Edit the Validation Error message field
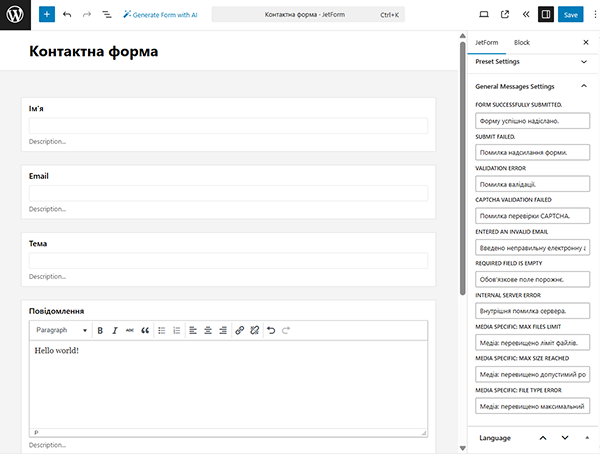600x456 pixels. 532,184
